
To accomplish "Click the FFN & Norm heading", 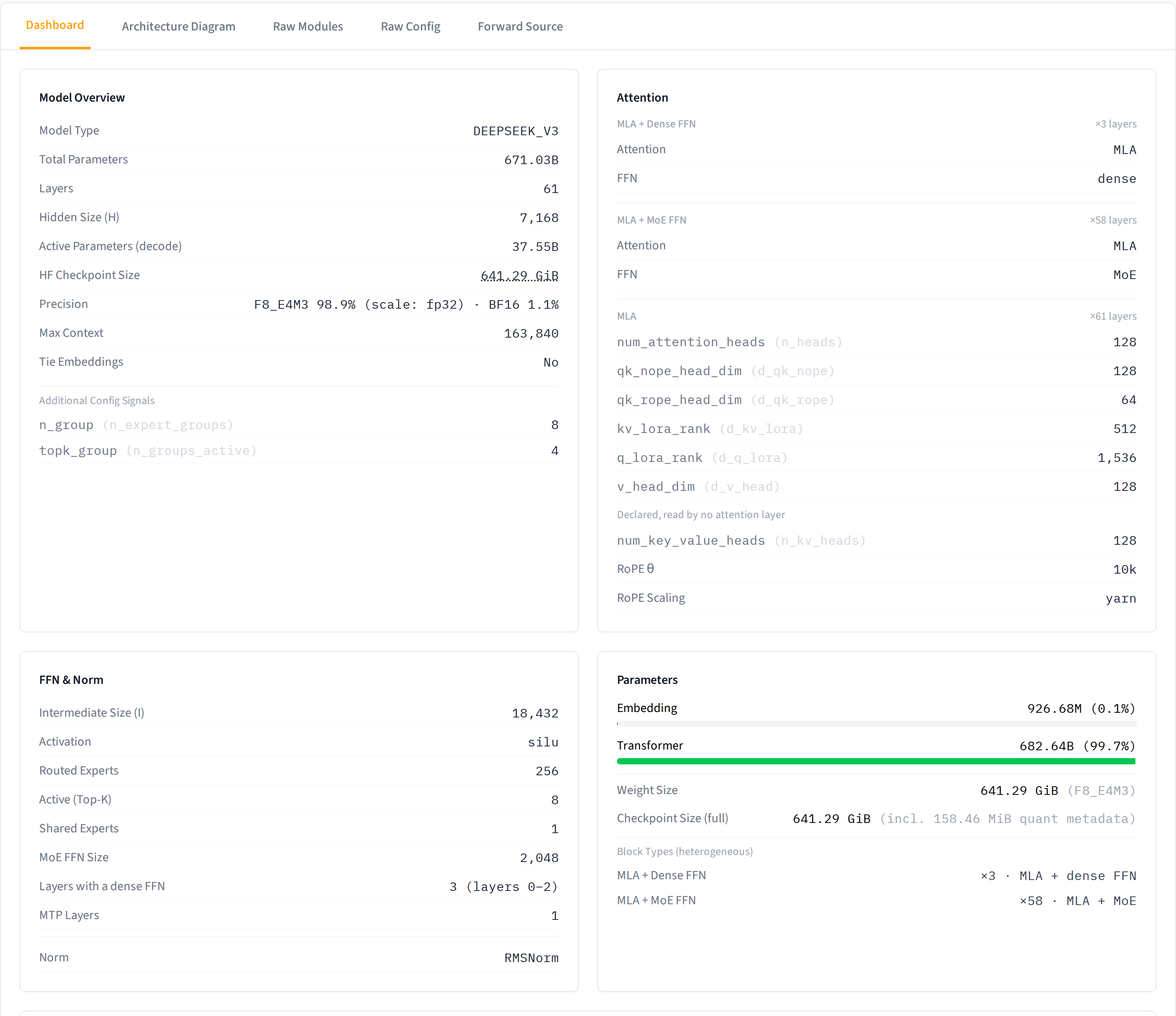I will (x=71, y=680).
